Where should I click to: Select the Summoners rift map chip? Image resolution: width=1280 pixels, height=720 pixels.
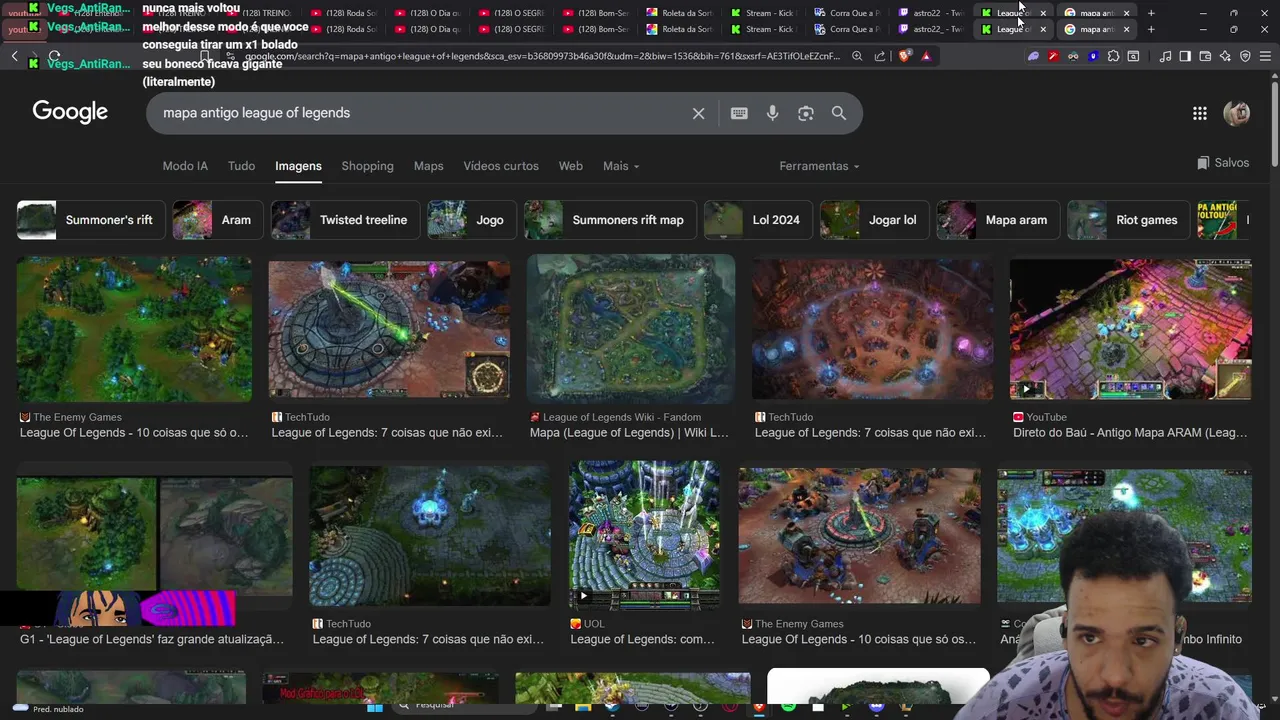pos(610,220)
